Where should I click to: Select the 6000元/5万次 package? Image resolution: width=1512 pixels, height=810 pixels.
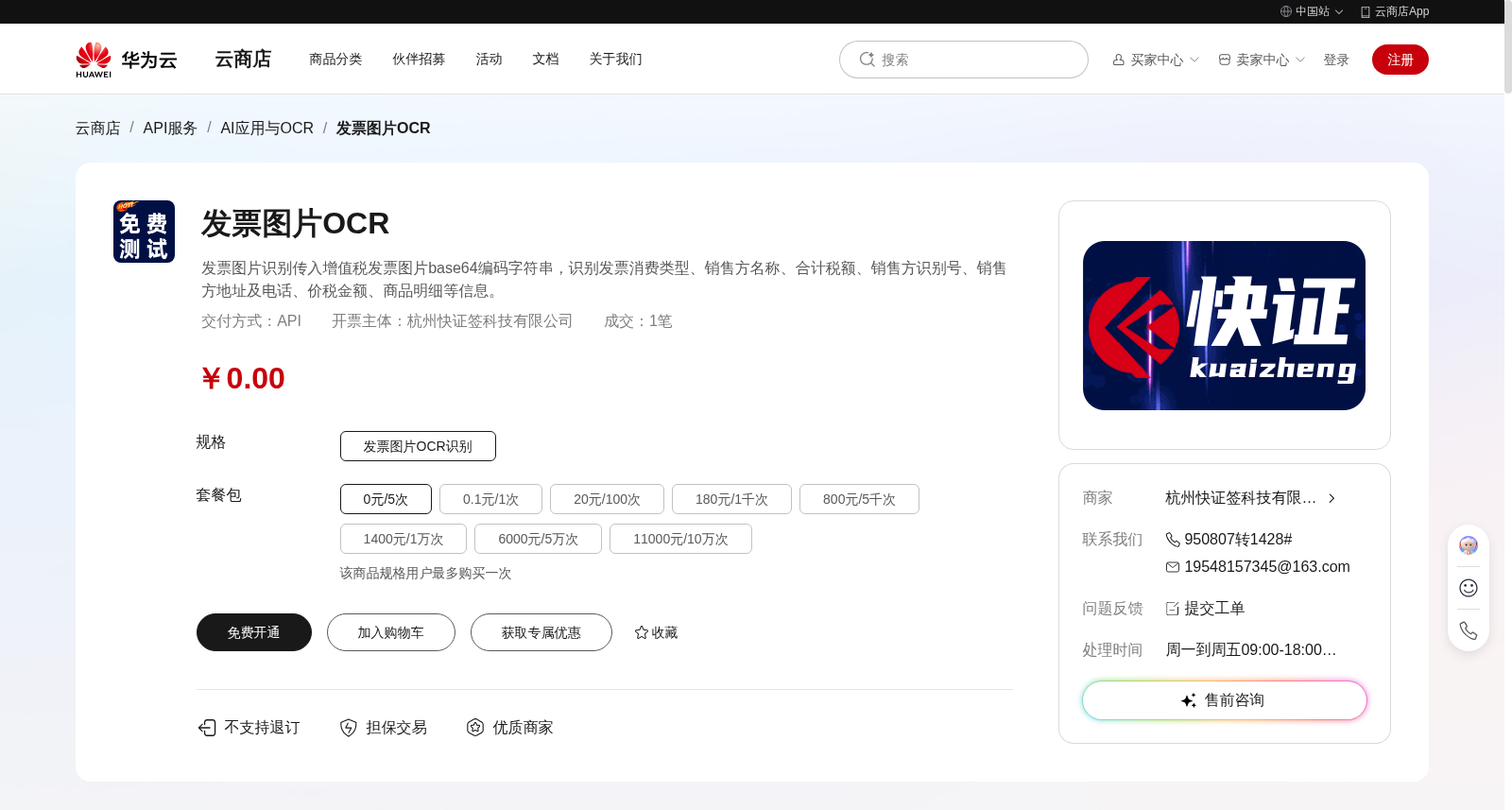tap(538, 539)
